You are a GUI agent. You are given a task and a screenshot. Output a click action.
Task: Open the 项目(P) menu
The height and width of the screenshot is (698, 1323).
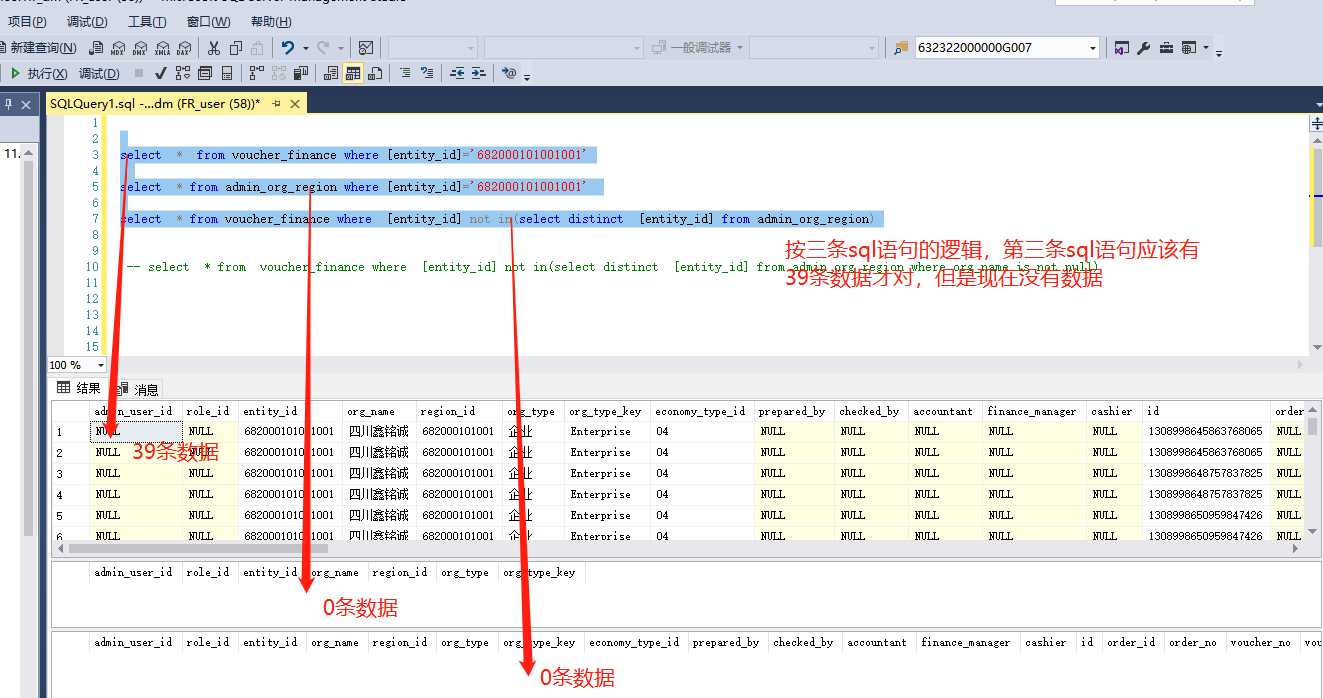point(27,22)
